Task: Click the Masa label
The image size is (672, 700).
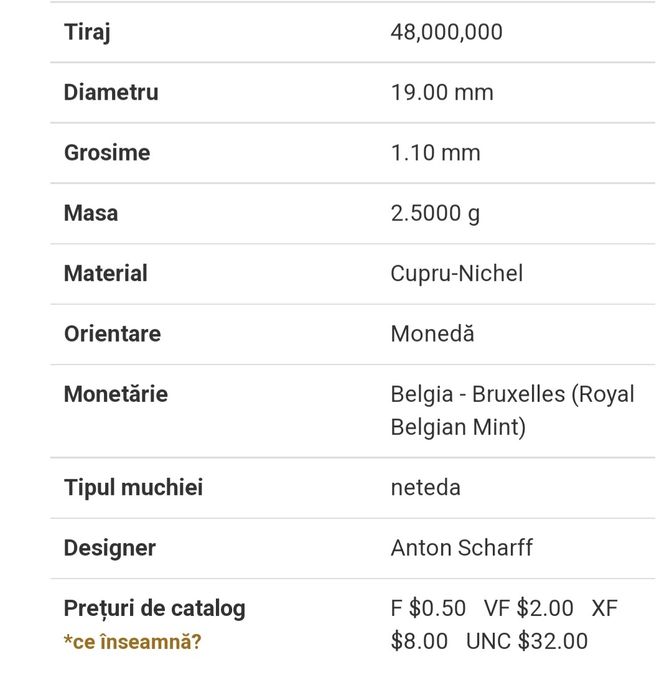Action: 91,213
